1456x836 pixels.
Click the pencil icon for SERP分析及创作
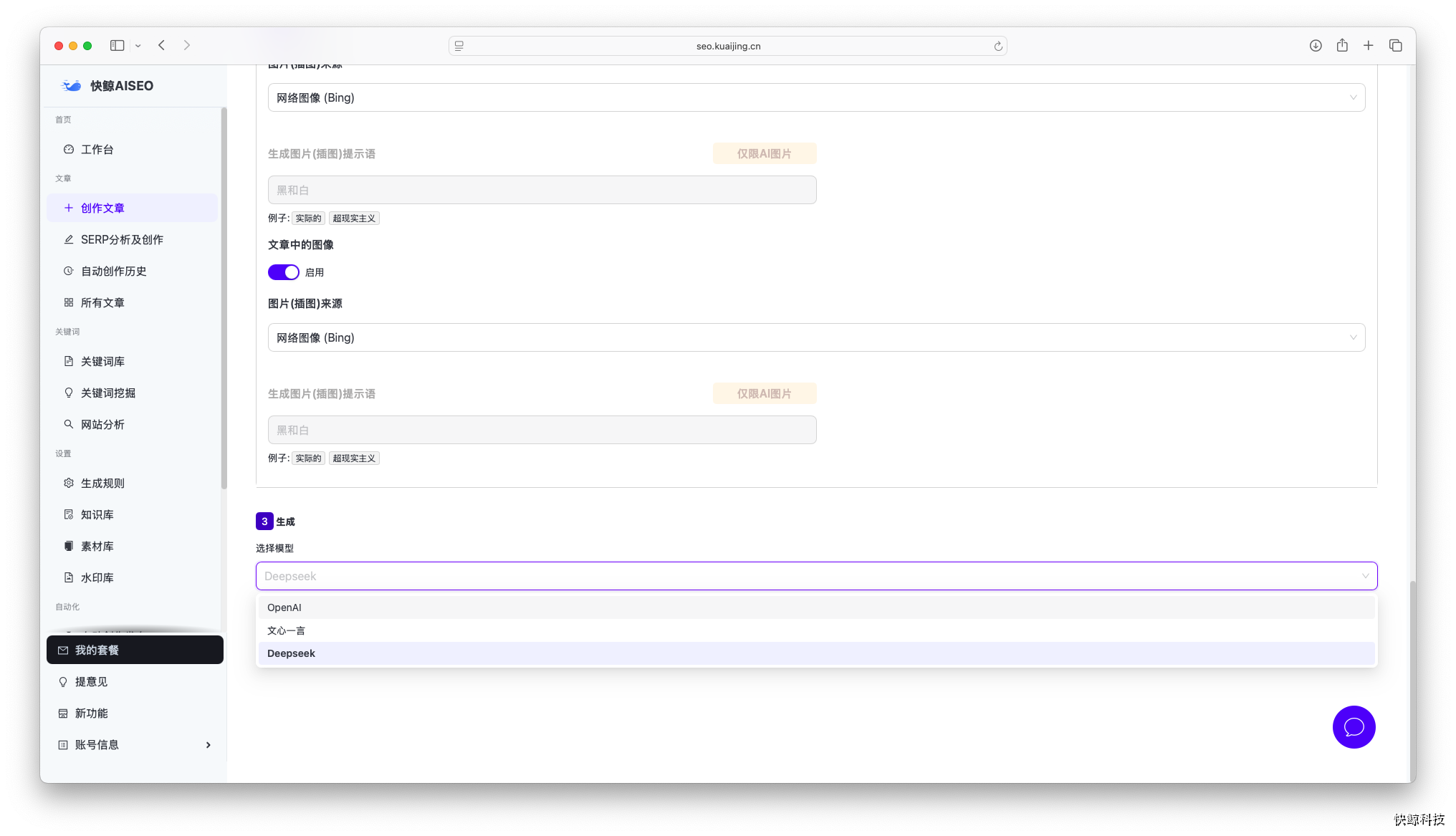(69, 239)
